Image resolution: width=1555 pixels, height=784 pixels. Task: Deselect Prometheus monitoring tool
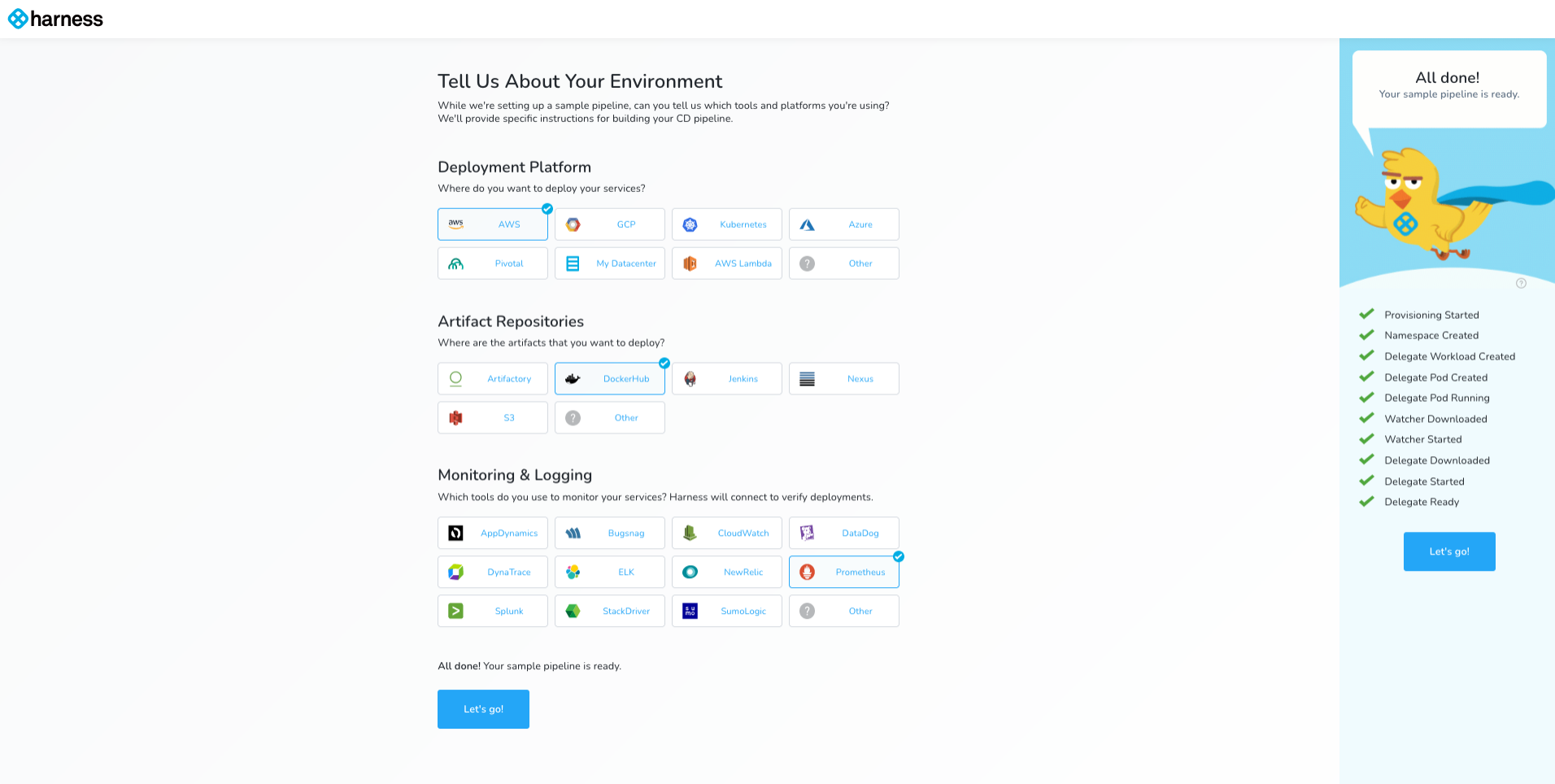[844, 573]
